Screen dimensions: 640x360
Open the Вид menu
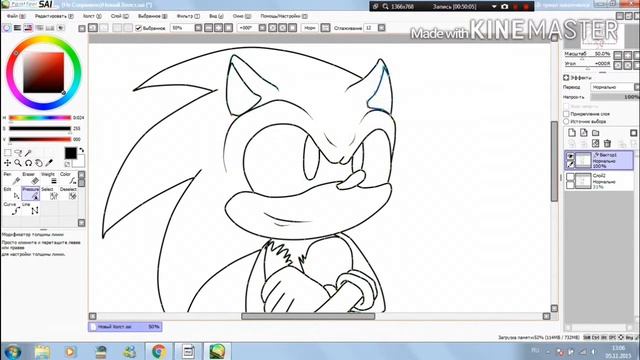[216, 16]
